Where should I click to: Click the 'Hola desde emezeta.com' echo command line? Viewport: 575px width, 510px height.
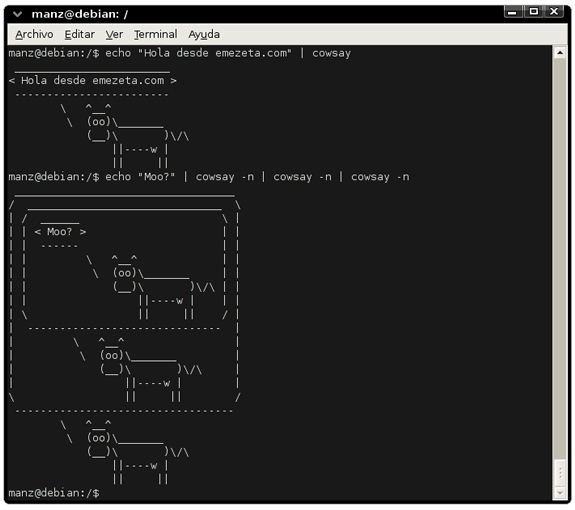pos(179,53)
